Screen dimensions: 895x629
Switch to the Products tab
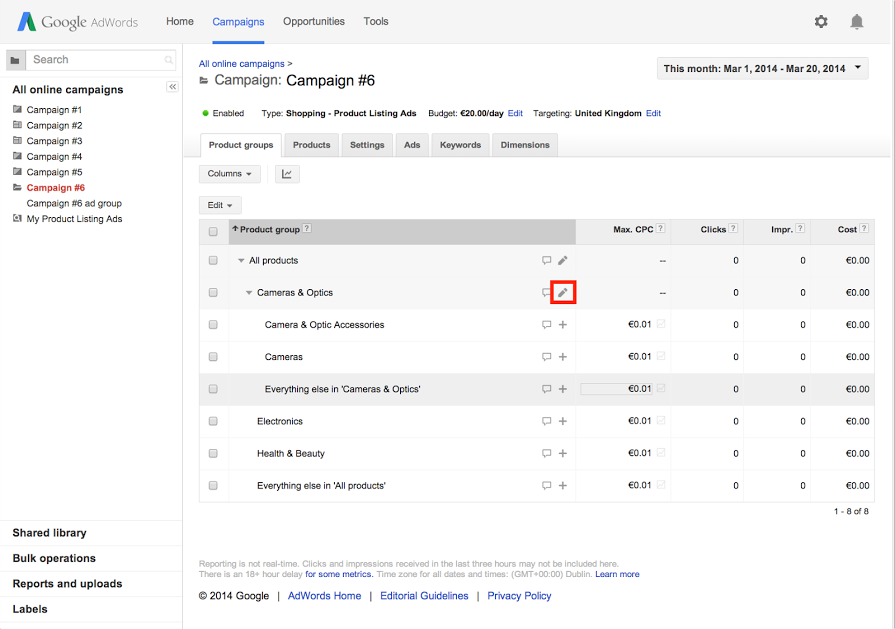click(312, 145)
